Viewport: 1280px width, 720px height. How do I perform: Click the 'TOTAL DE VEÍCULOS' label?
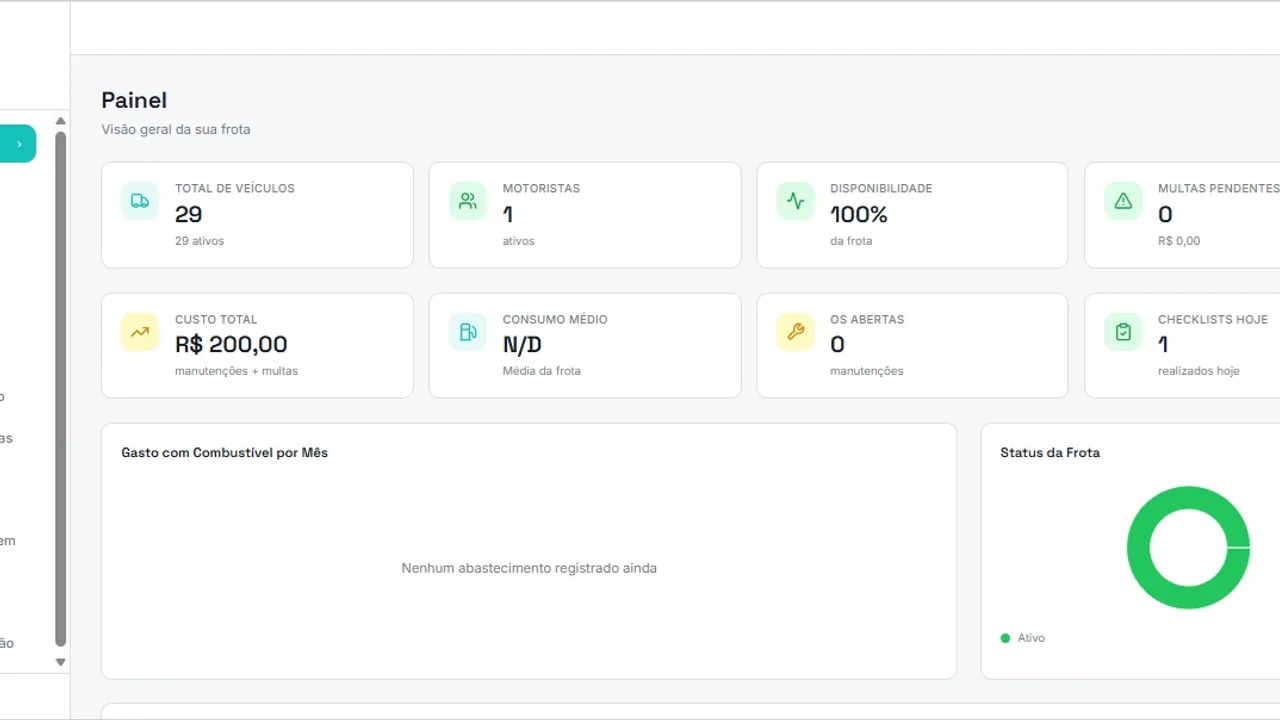pos(235,188)
